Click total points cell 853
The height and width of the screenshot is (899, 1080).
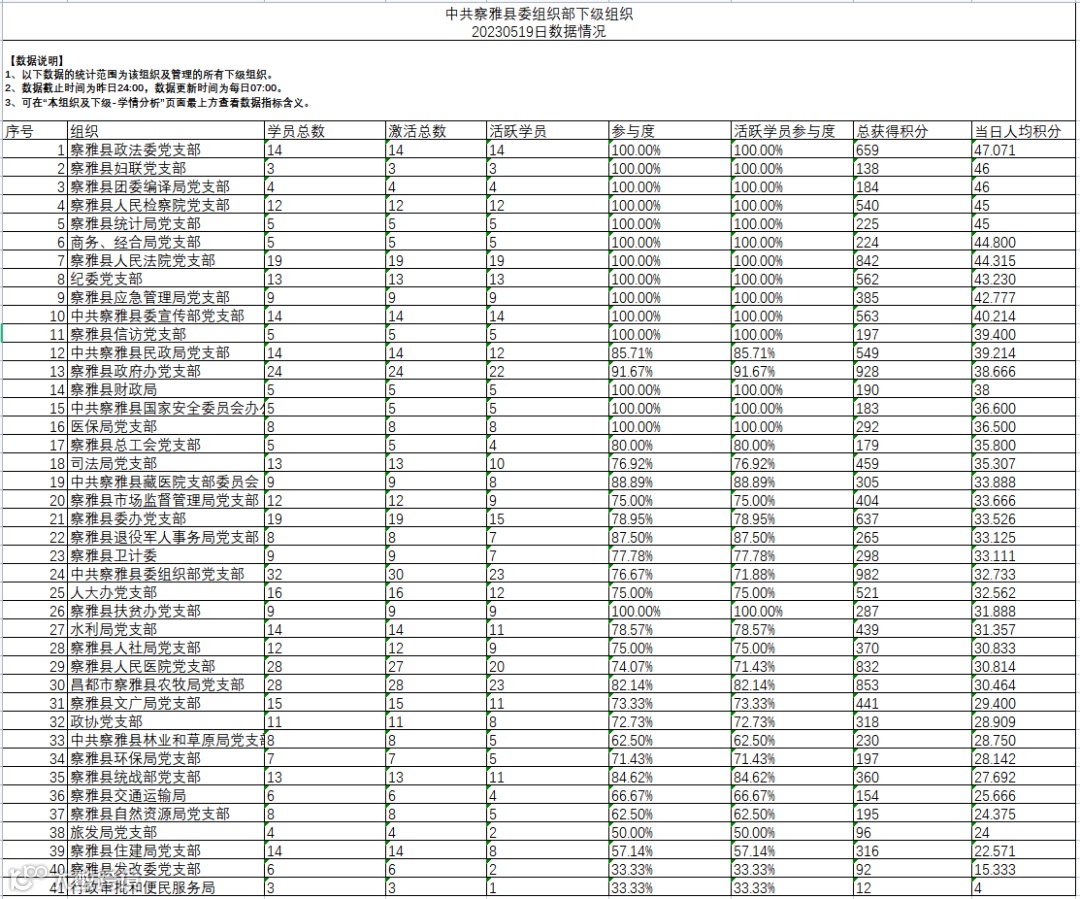(x=912, y=685)
